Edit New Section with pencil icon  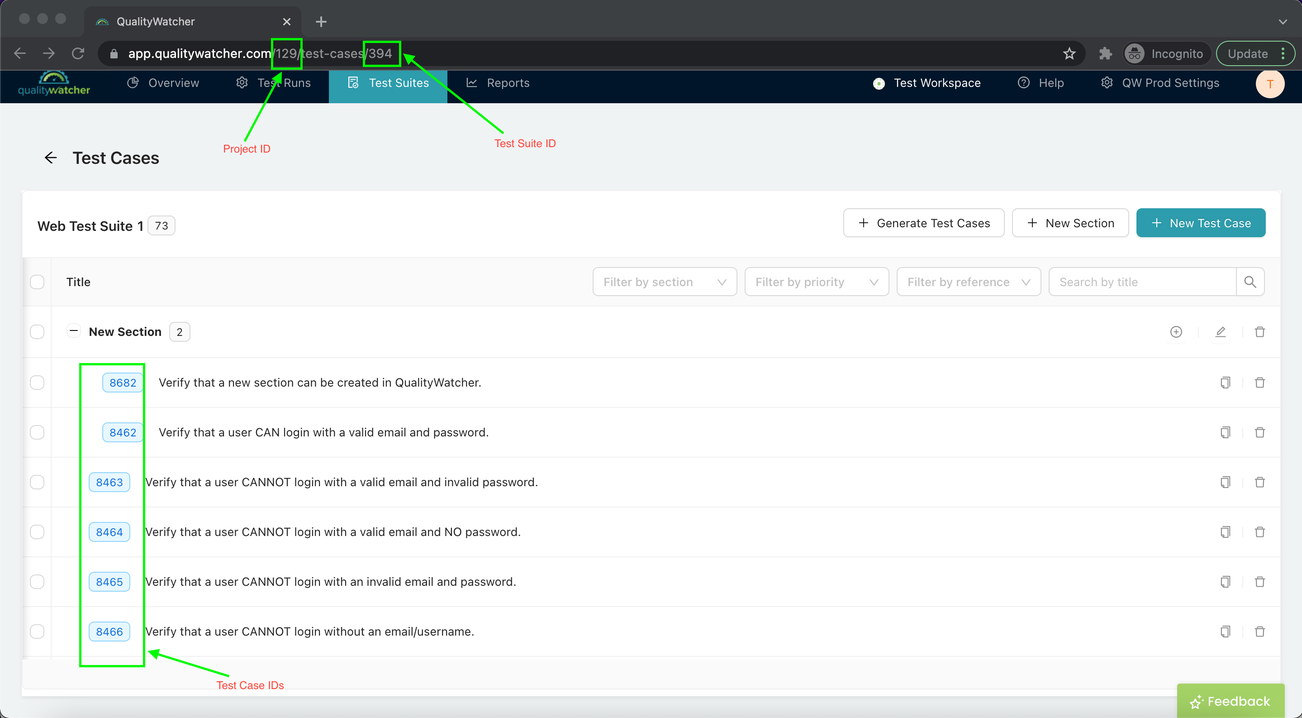[1220, 332]
